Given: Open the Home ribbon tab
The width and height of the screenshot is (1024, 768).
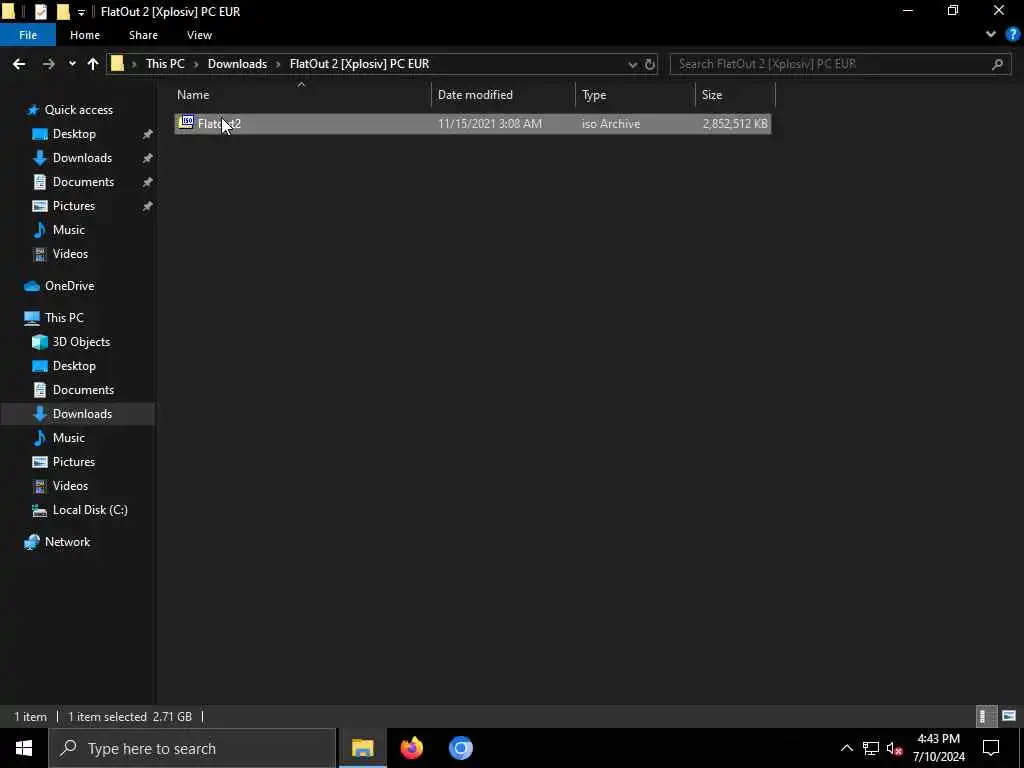Looking at the screenshot, I should point(85,35).
